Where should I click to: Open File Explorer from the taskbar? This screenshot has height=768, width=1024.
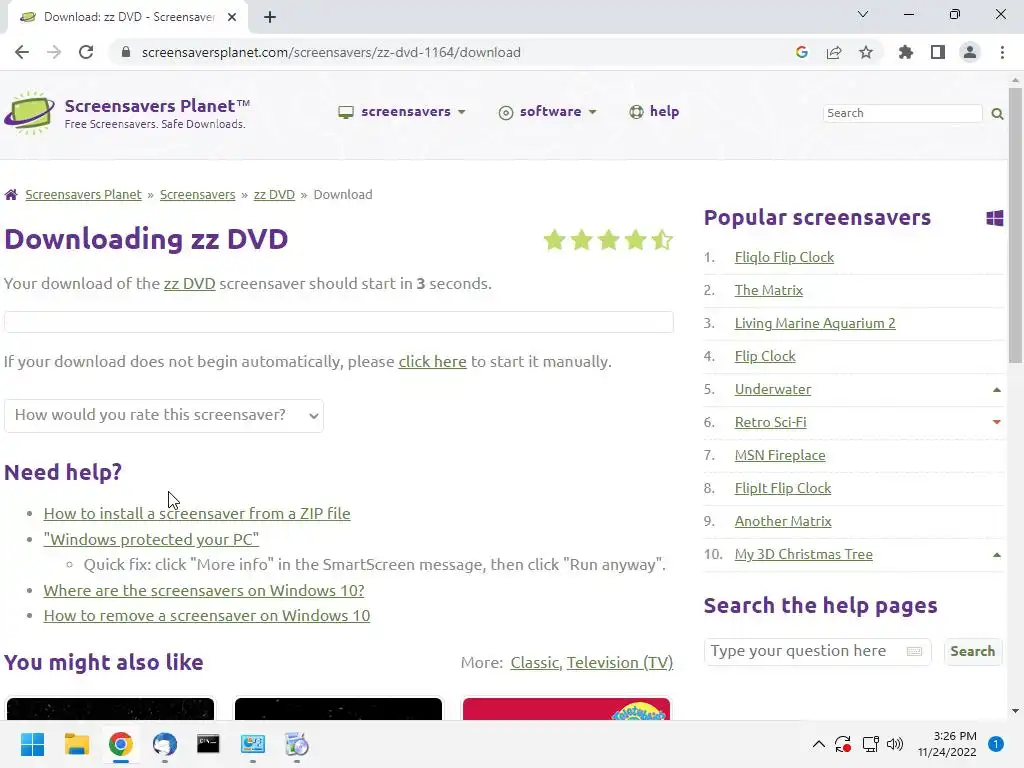click(76, 744)
